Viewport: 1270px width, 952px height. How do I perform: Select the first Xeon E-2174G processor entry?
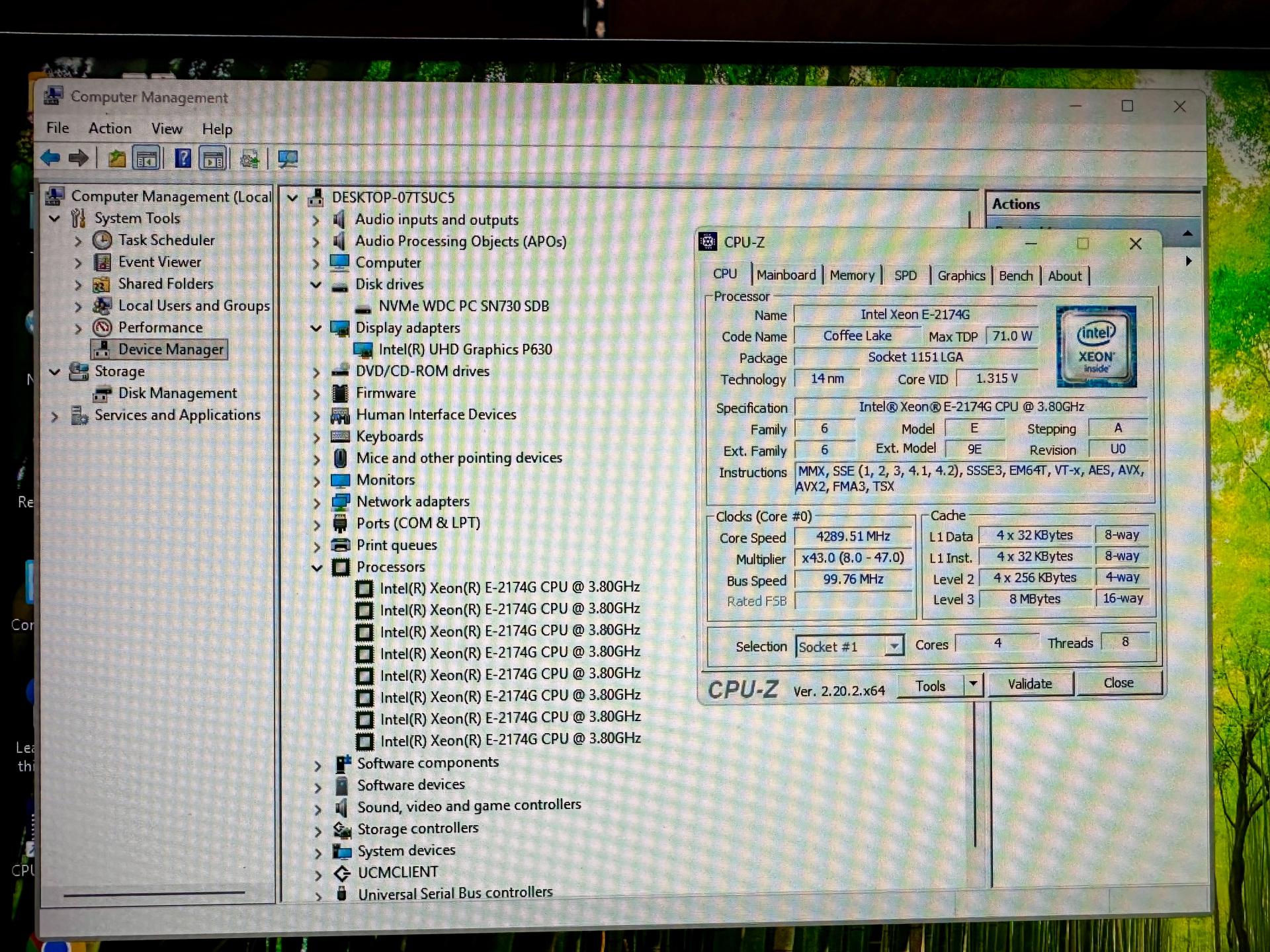click(509, 587)
